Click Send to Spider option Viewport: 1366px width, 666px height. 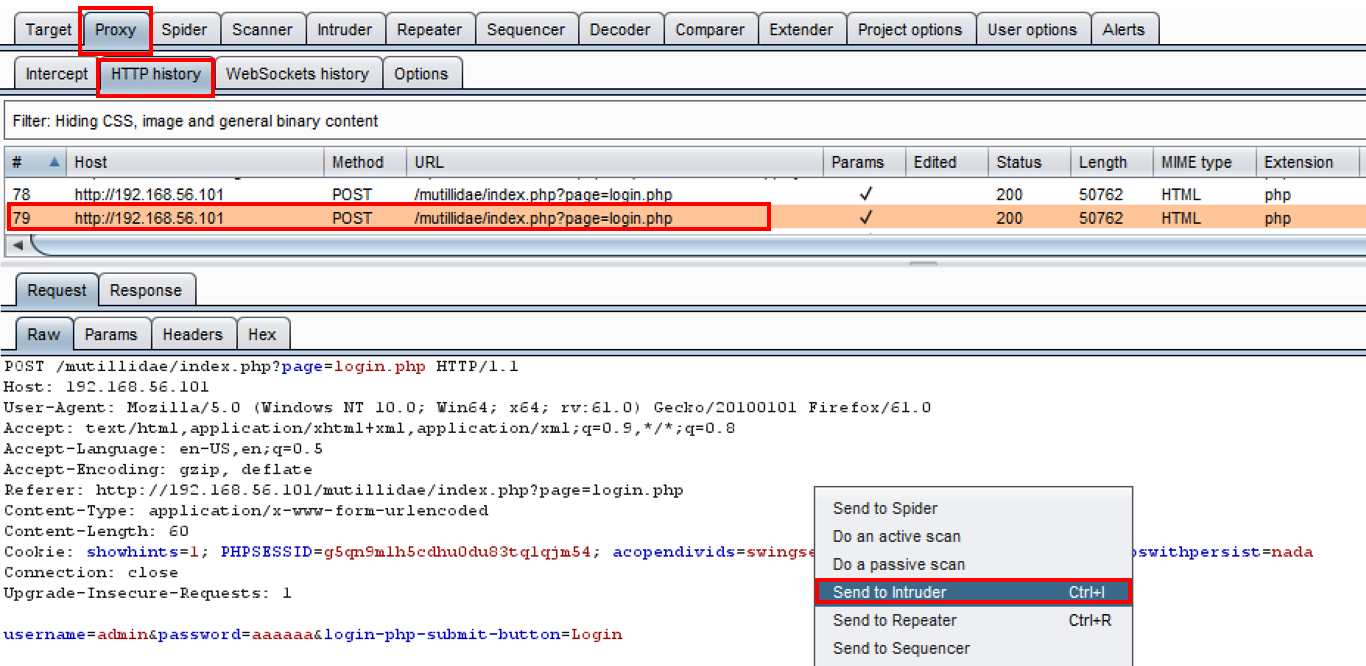885,508
